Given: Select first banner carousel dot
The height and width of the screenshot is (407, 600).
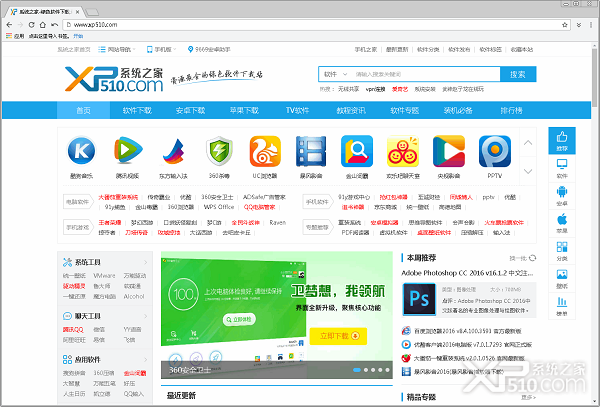Looking at the screenshot, I should 357,370.
